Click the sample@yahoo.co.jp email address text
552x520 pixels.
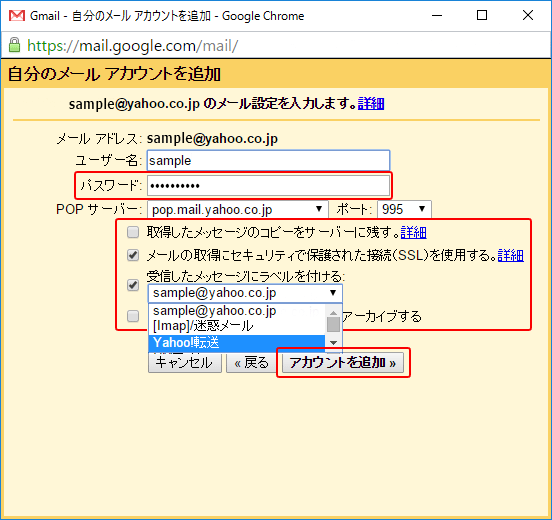212,139
